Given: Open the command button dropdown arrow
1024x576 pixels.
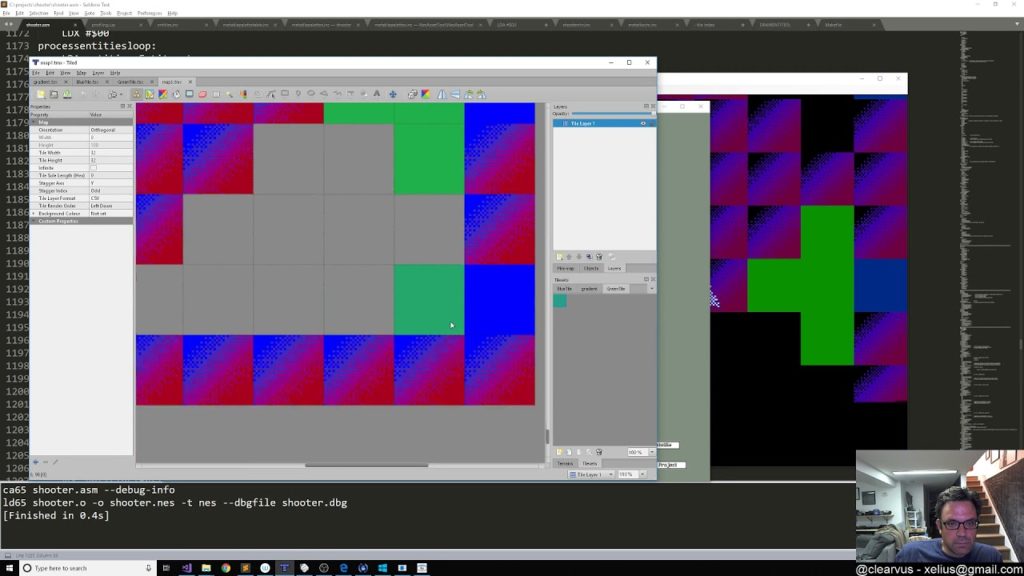Looking at the screenshot, I should coord(121,95).
